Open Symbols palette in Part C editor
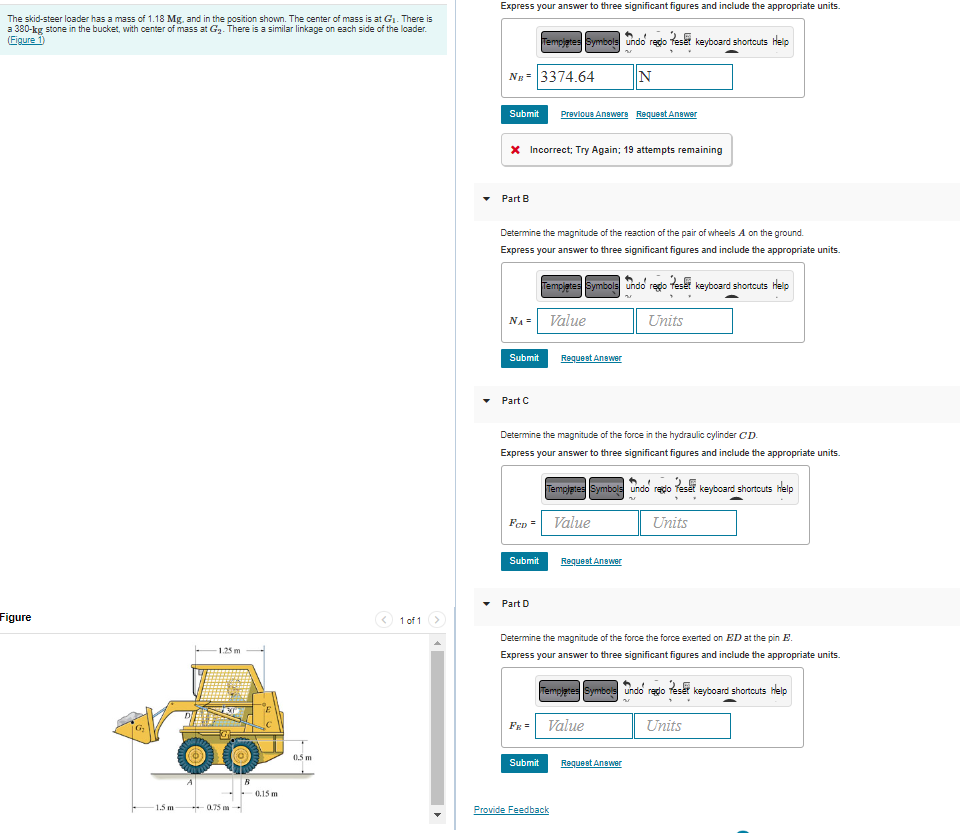This screenshot has width=960, height=833. pyautogui.click(x=605, y=488)
